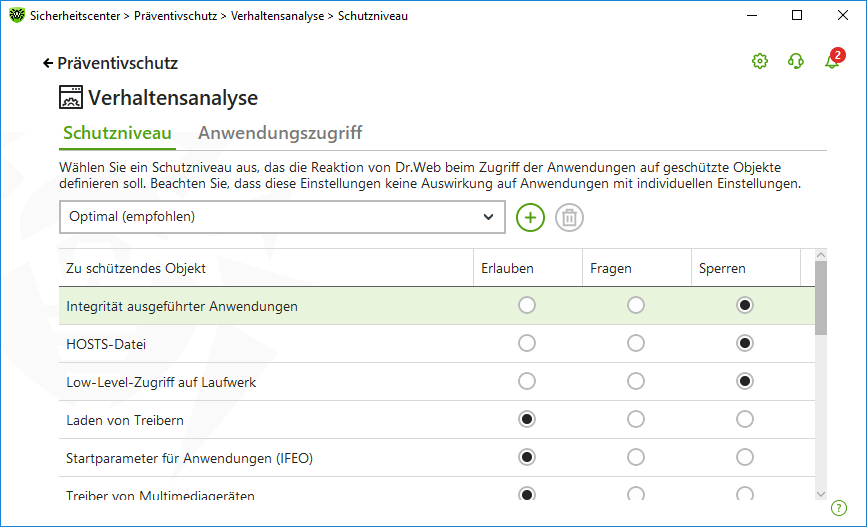Open support via the headset icon
Viewport: 867px width, 527px height.
point(796,61)
